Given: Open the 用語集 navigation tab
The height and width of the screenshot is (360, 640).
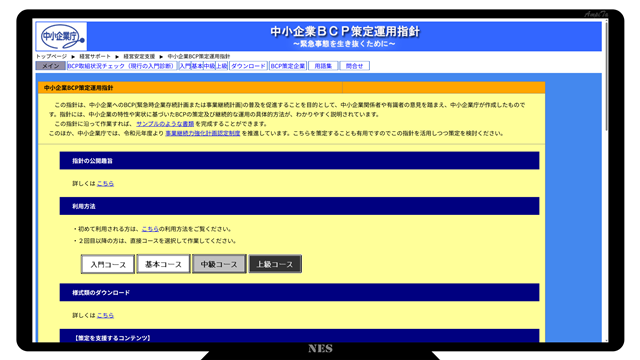Looking at the screenshot, I should 323,66.
